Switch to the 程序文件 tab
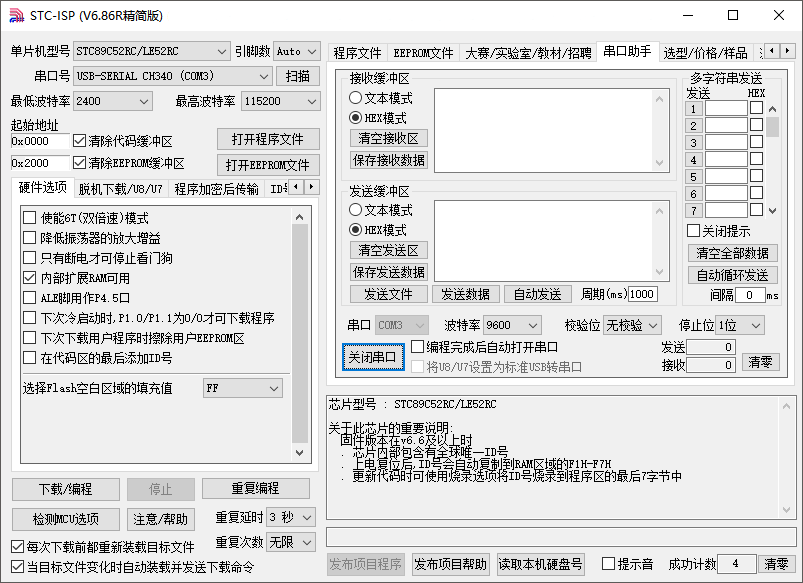 tap(357, 53)
